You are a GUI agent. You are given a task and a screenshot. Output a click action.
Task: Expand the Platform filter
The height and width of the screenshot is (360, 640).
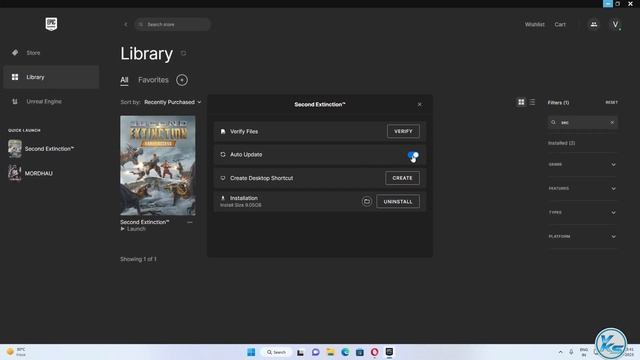pos(582,236)
